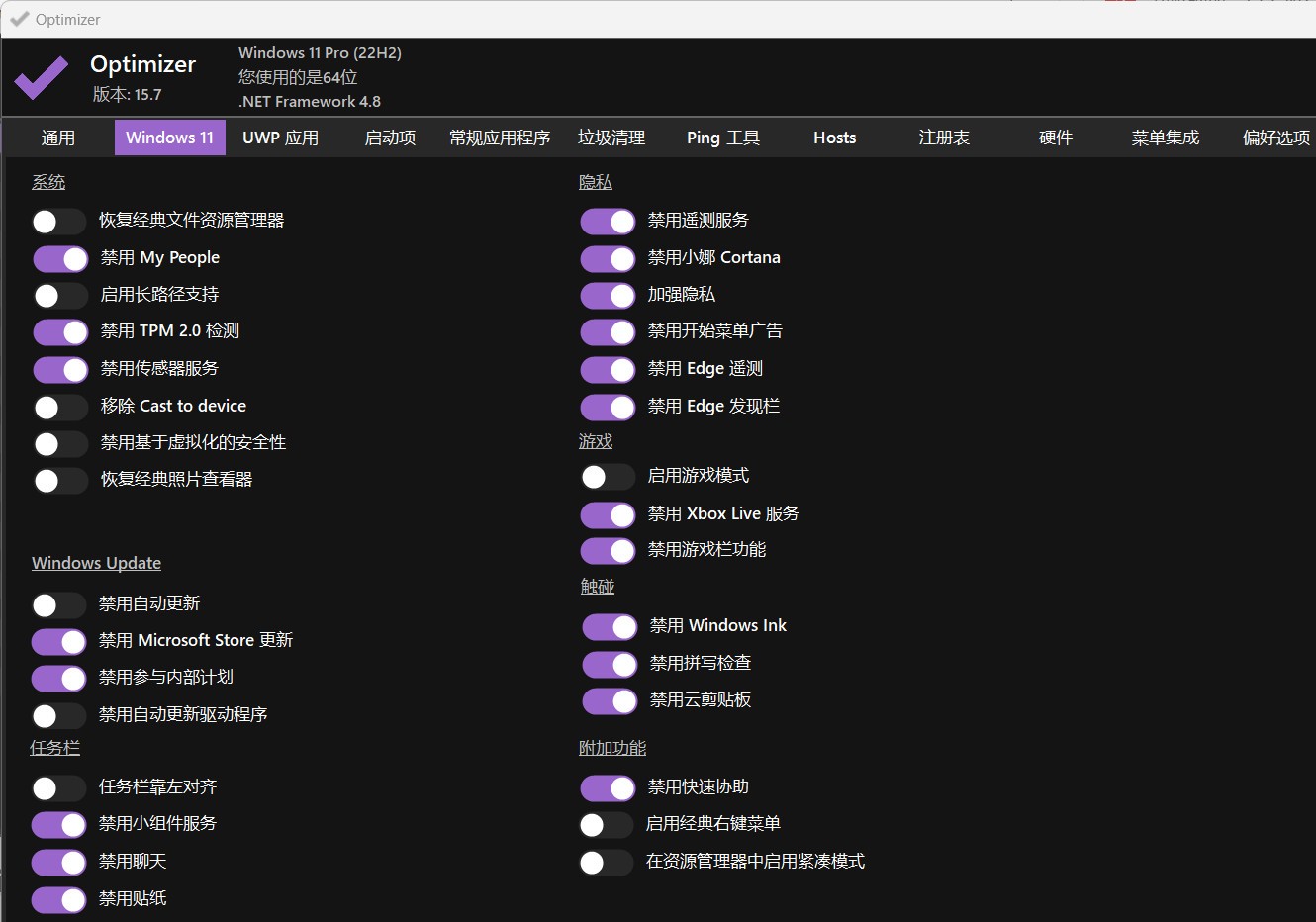This screenshot has width=1316, height=922.
Task: Toggle 禁用开始菜单广告 off
Action: point(608,332)
